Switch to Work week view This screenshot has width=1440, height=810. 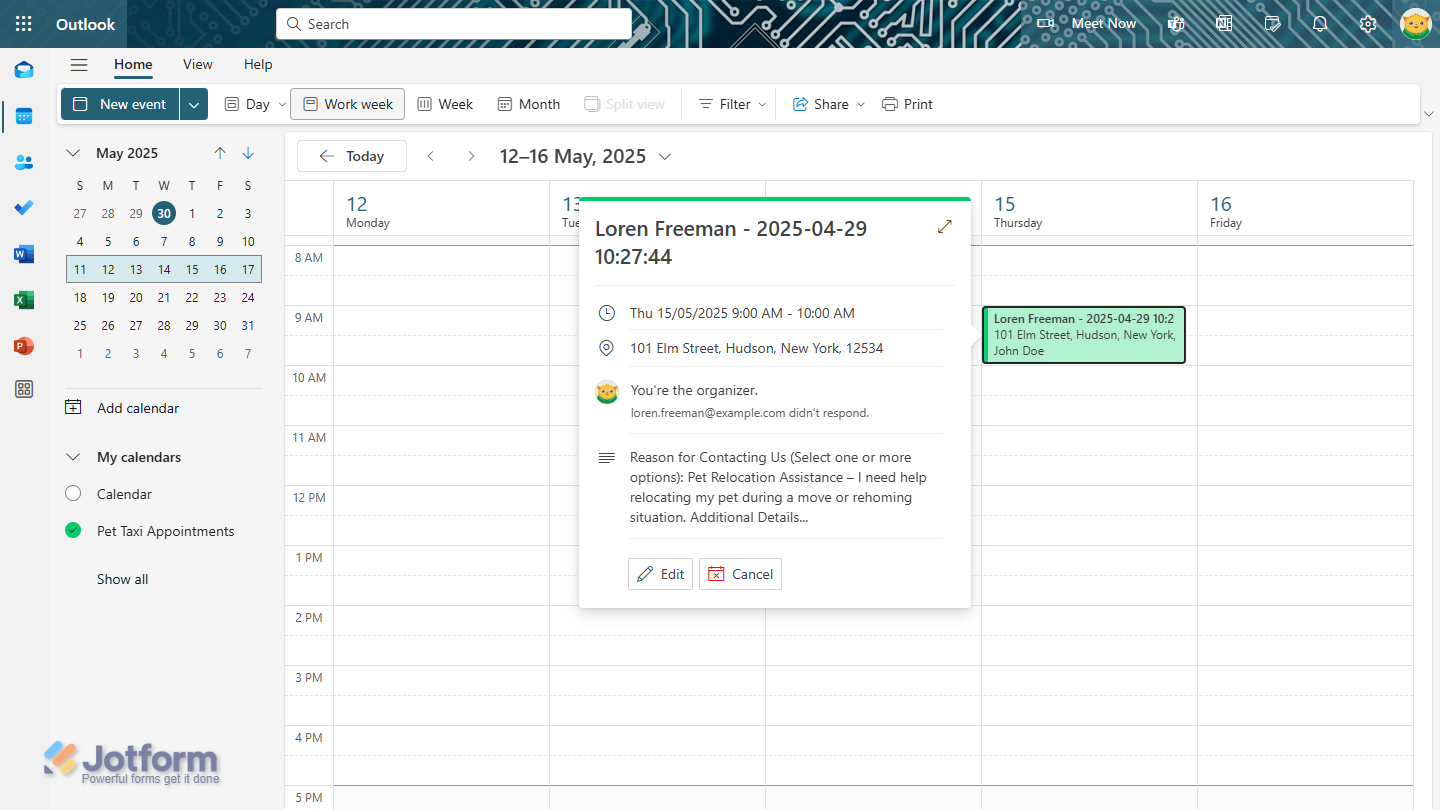(x=348, y=104)
